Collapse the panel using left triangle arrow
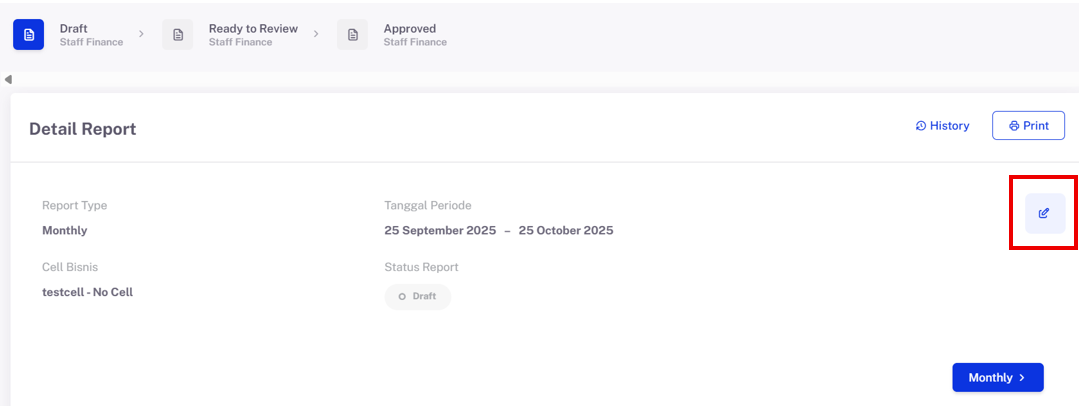Image resolution: width=1079 pixels, height=413 pixels. pyautogui.click(x=8, y=79)
